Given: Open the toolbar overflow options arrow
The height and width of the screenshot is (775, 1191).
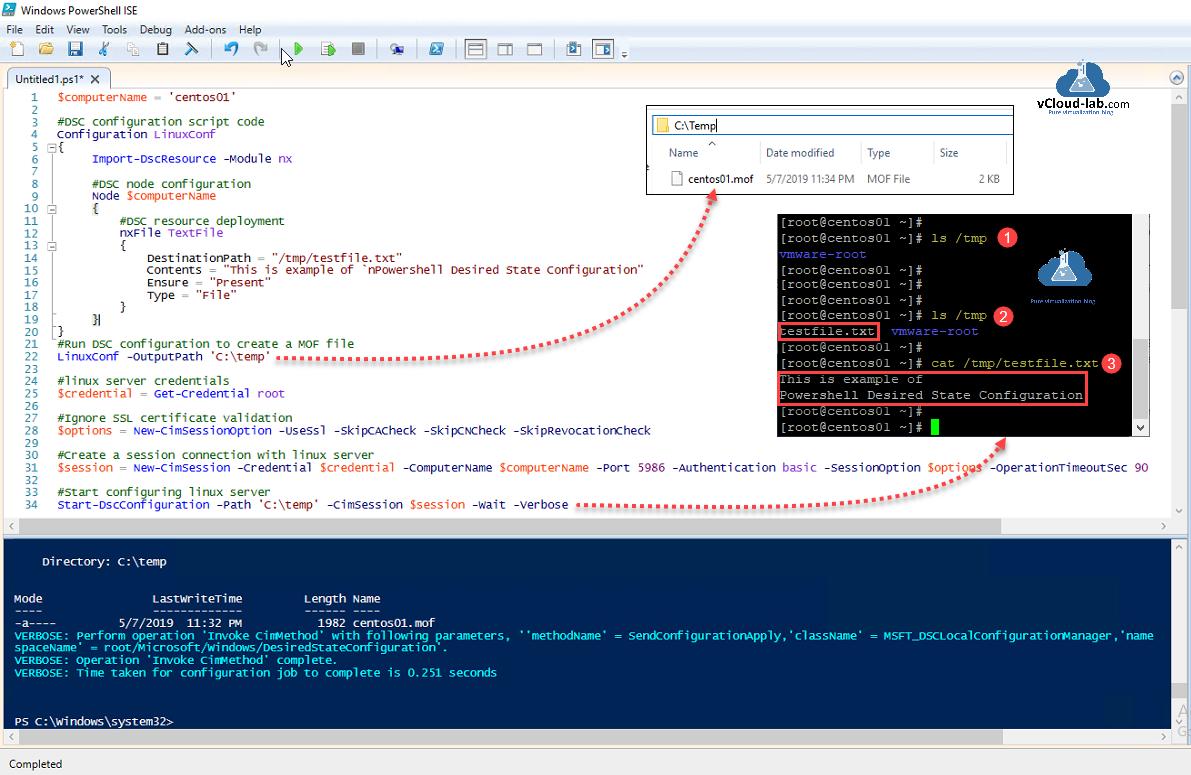Looking at the screenshot, I should point(624,54).
